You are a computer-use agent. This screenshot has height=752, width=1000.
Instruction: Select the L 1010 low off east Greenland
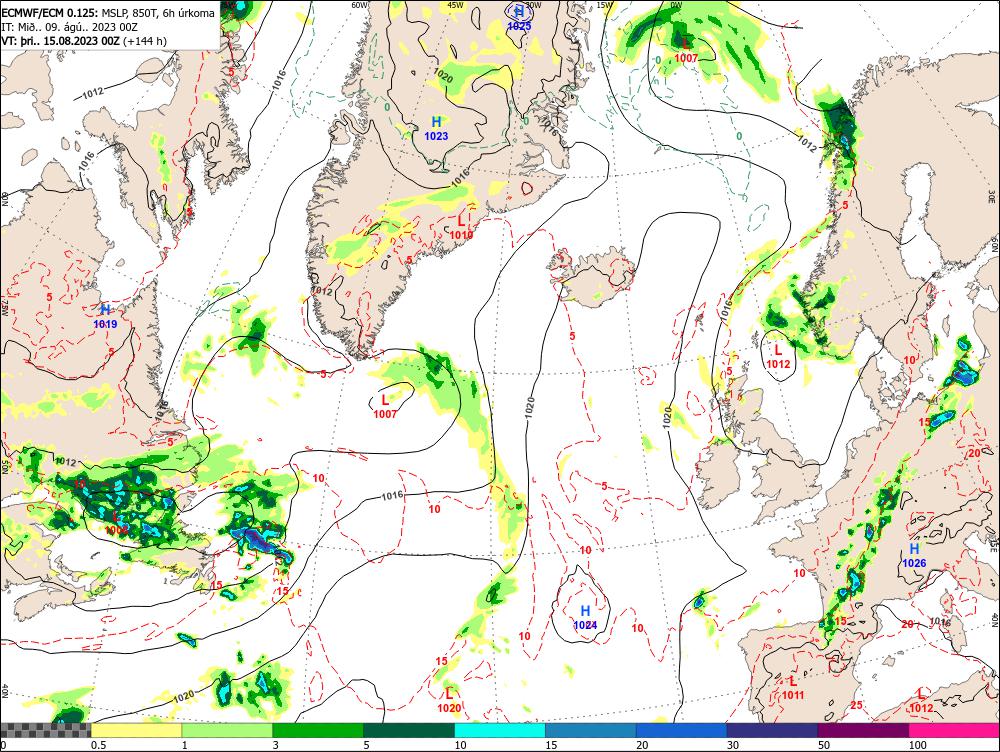tap(461, 228)
